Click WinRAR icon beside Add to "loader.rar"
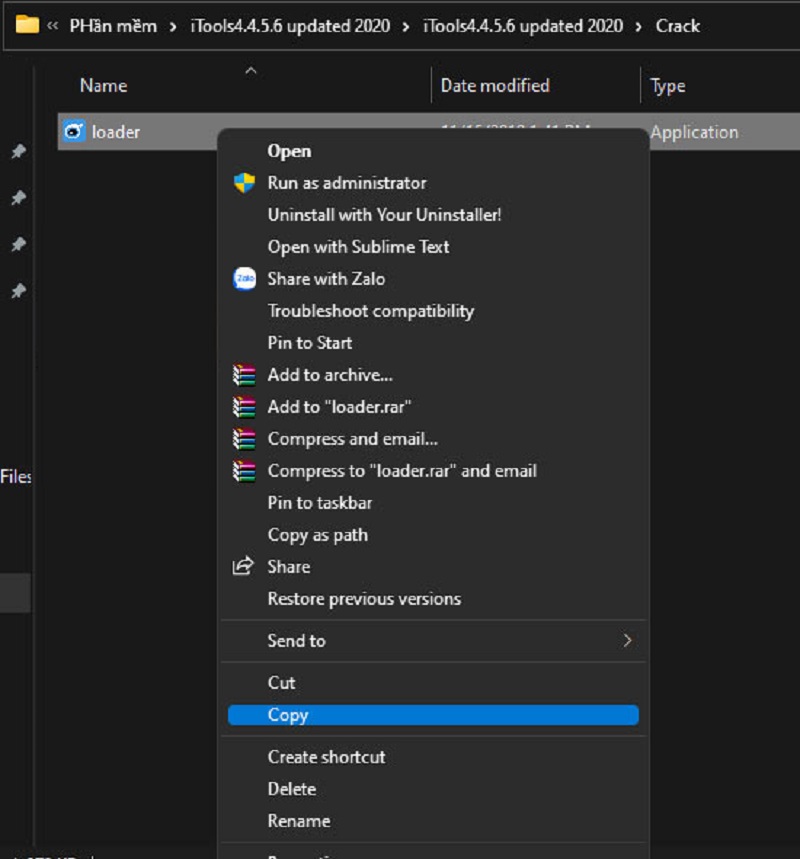Viewport: 800px width, 859px height. pyautogui.click(x=244, y=407)
